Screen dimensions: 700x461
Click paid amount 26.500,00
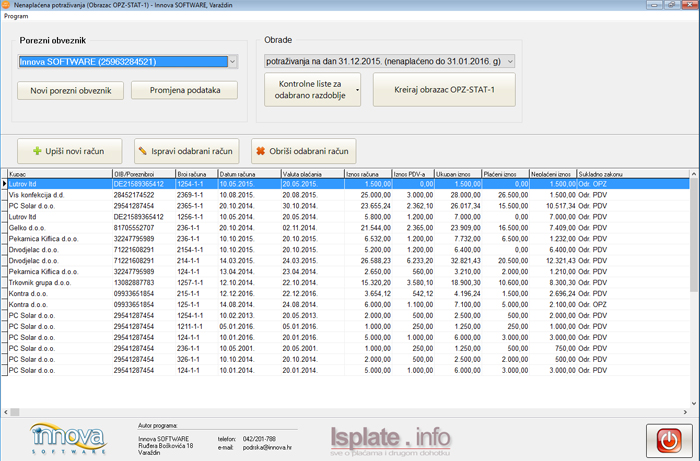point(513,195)
